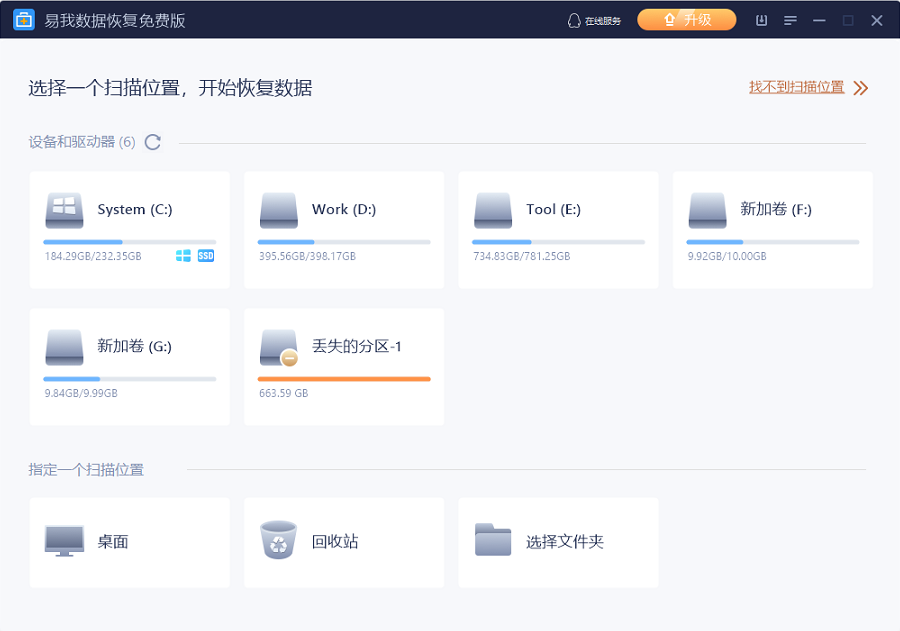
Task: Open the 丢失的分区-1 lost partition
Action: pos(344,367)
